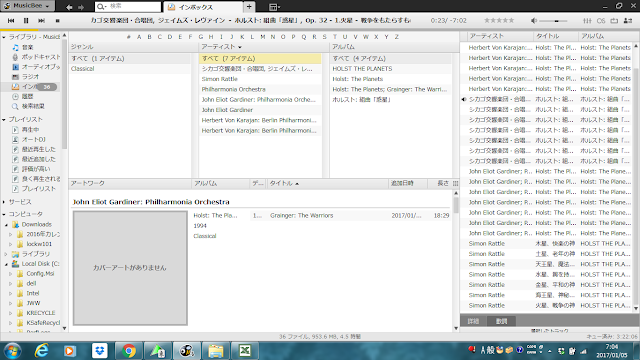The image size is (640, 360).
Task: Go forward with the navigation arrow
Action: tap(81, 7)
